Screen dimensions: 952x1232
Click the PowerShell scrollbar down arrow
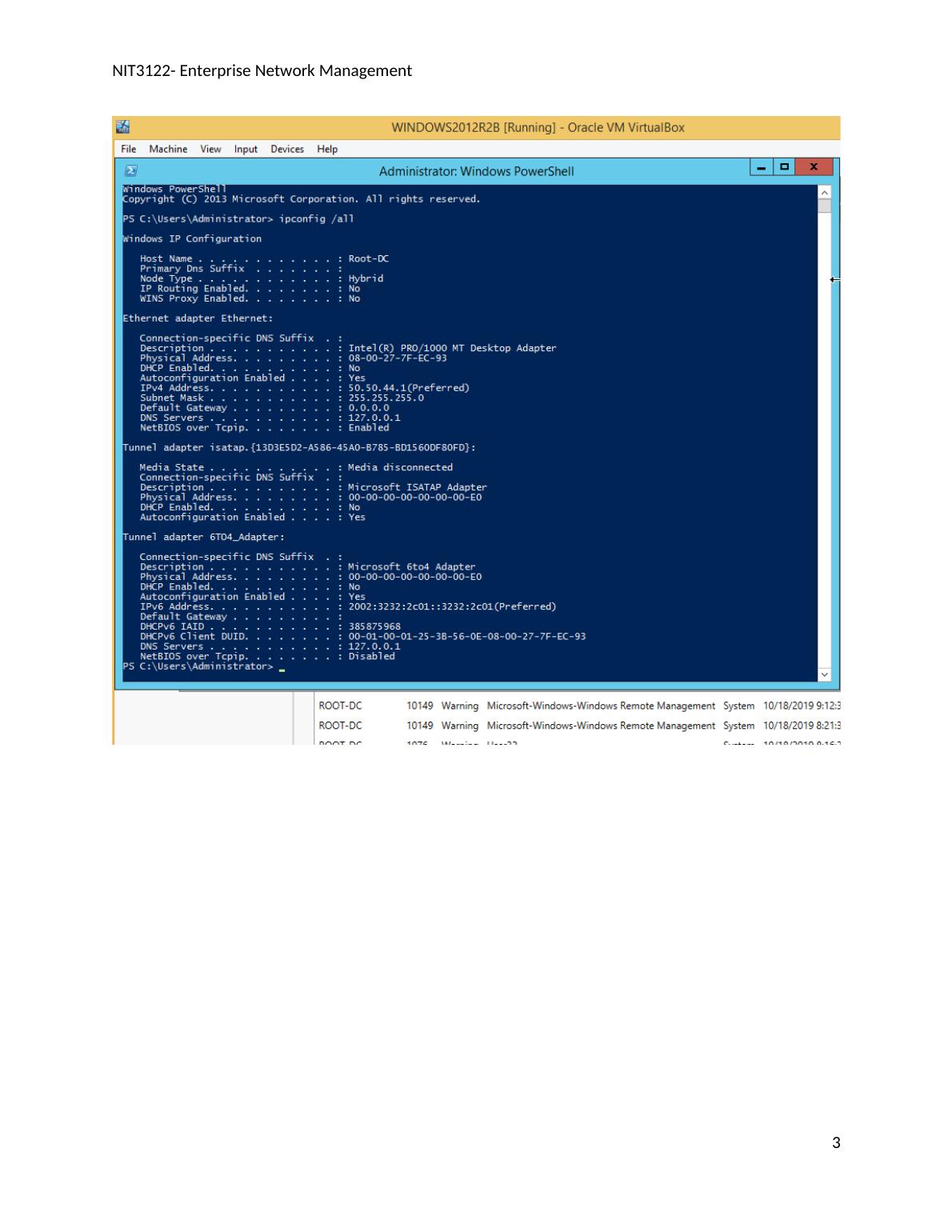click(x=825, y=674)
